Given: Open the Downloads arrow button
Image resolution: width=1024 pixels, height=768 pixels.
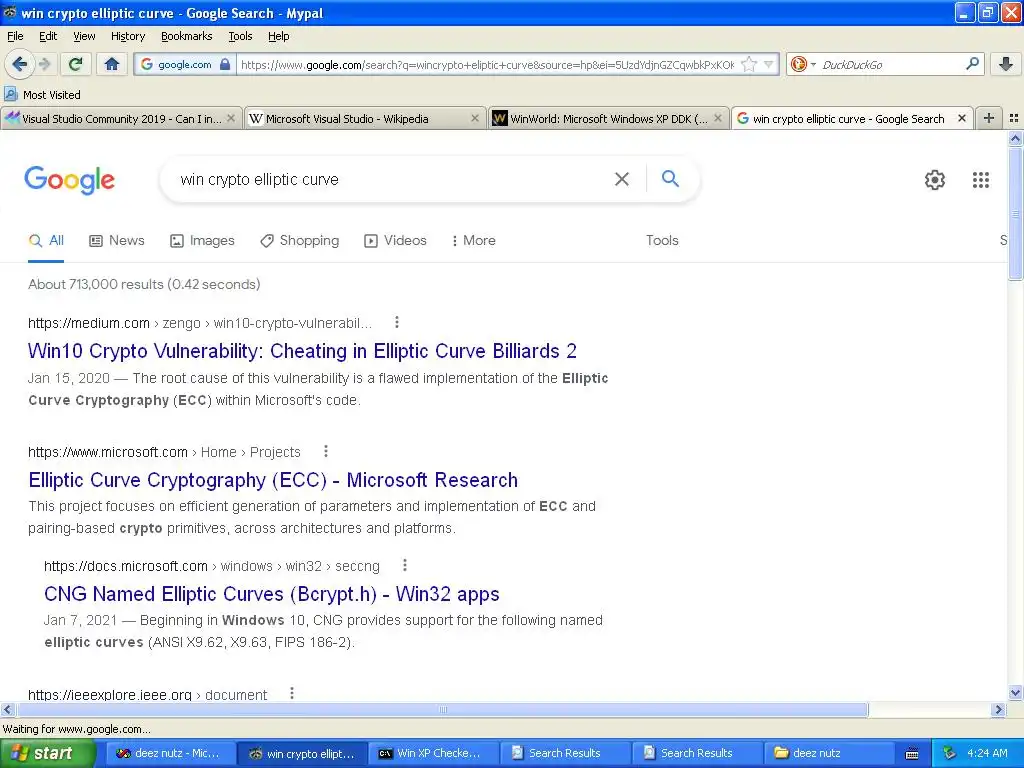Looking at the screenshot, I should (1006, 64).
